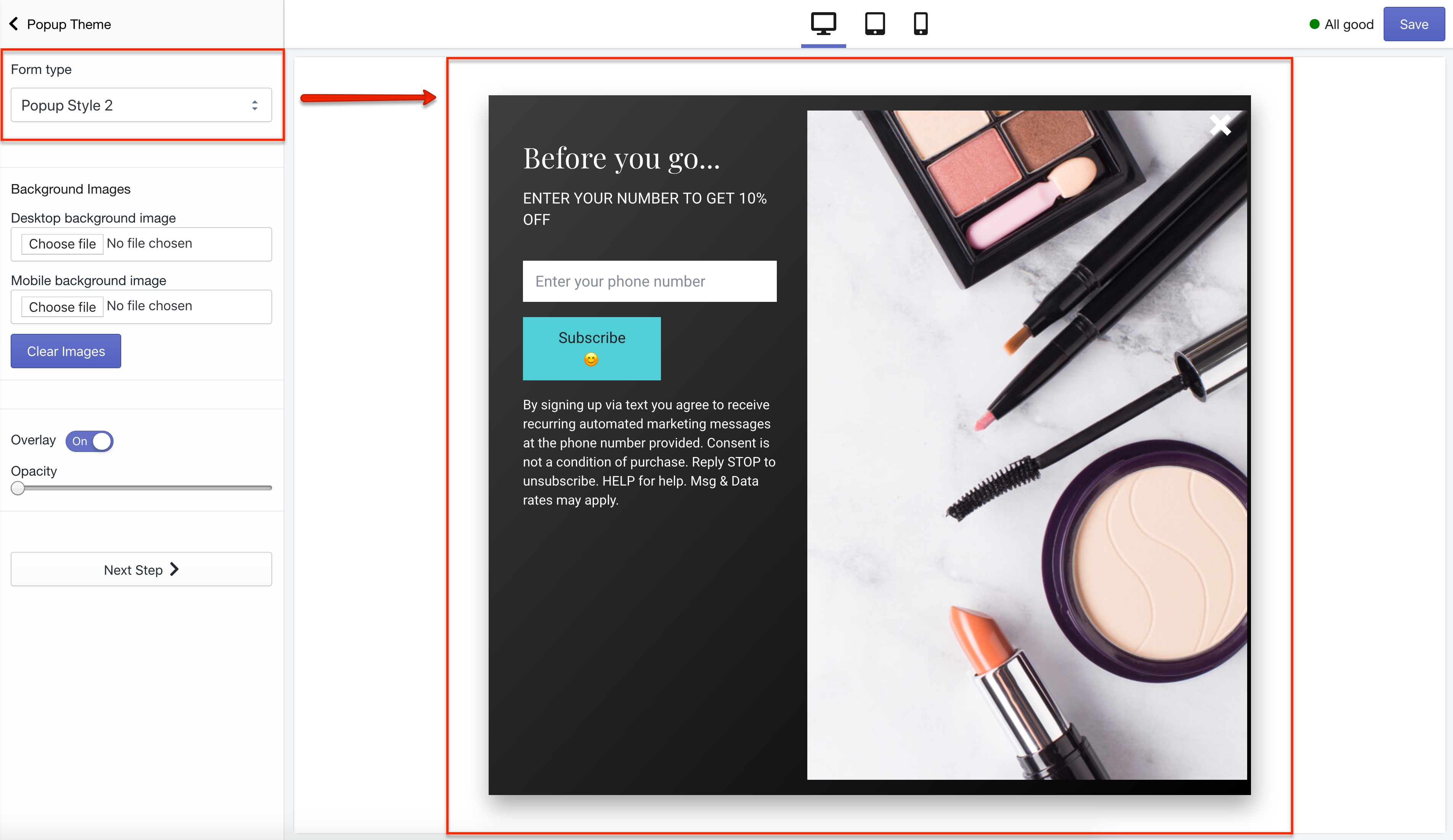Click the makeup product image in popup
This screenshot has height=840, width=1453.
(x=1026, y=445)
